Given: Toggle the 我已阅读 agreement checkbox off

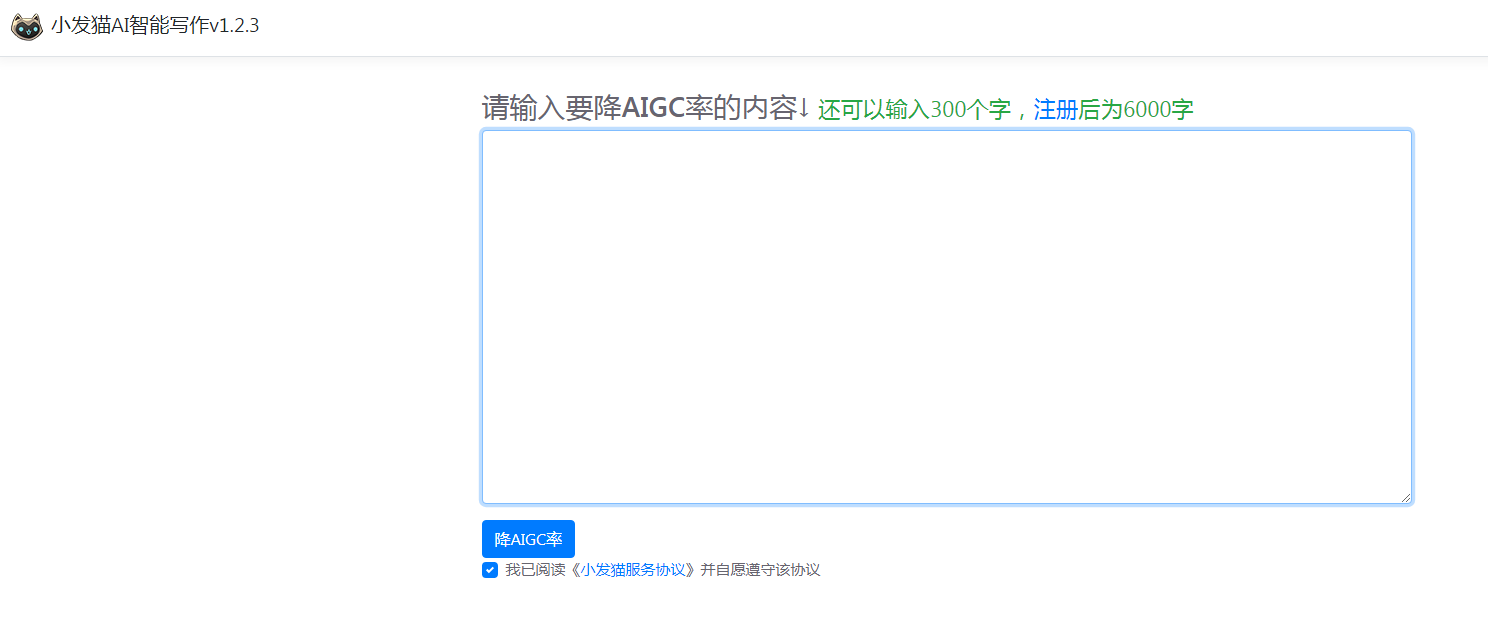Looking at the screenshot, I should click(489, 570).
